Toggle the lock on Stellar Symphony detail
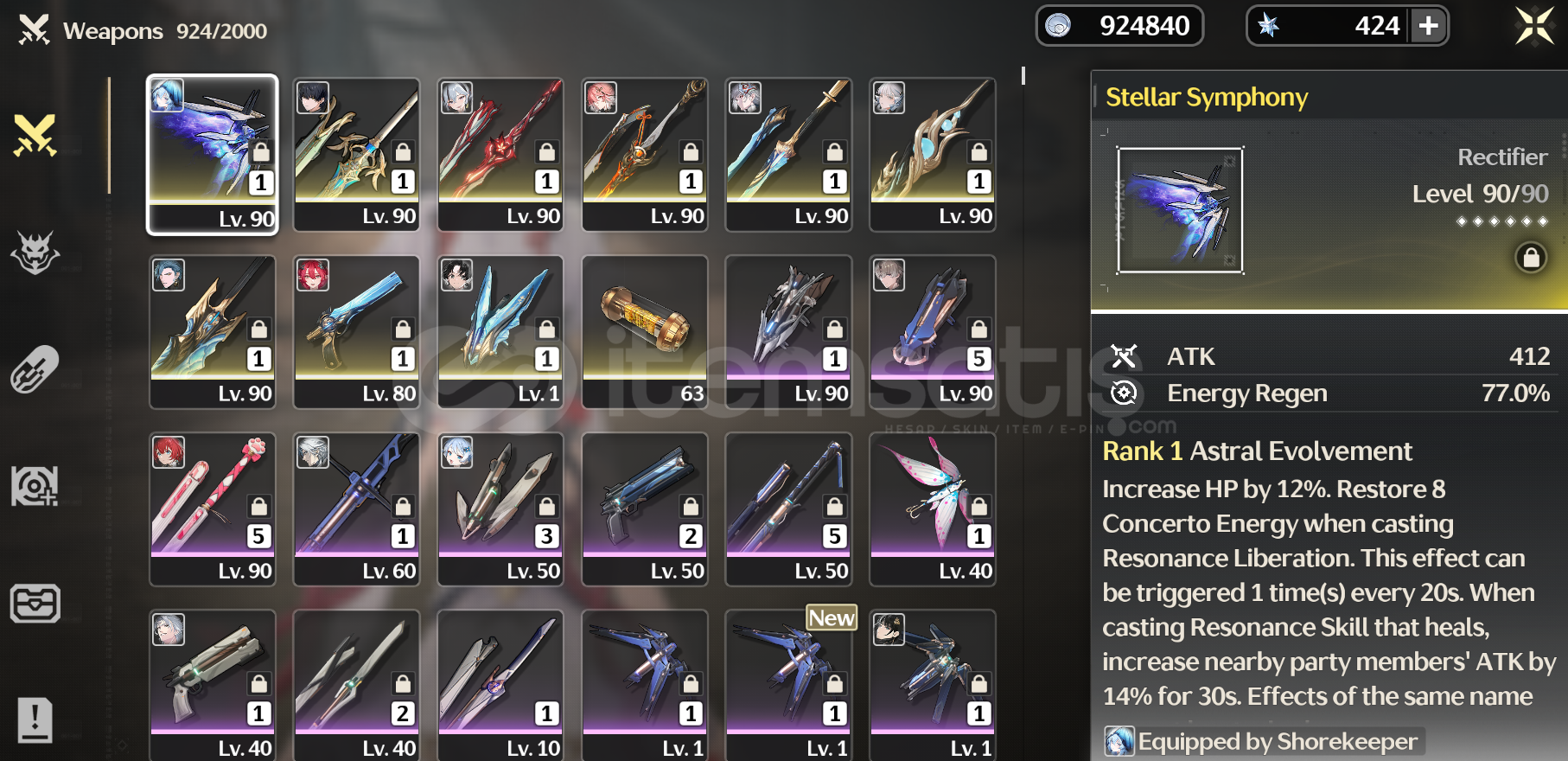The width and height of the screenshot is (1568, 761). coord(1531,258)
